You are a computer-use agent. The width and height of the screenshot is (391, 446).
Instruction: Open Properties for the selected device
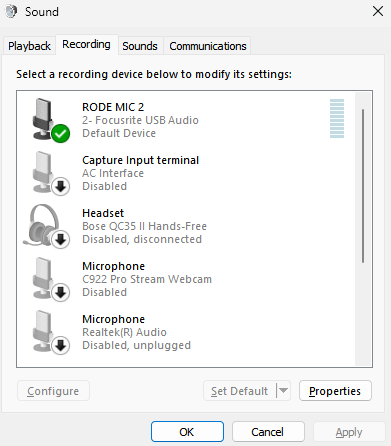click(335, 391)
